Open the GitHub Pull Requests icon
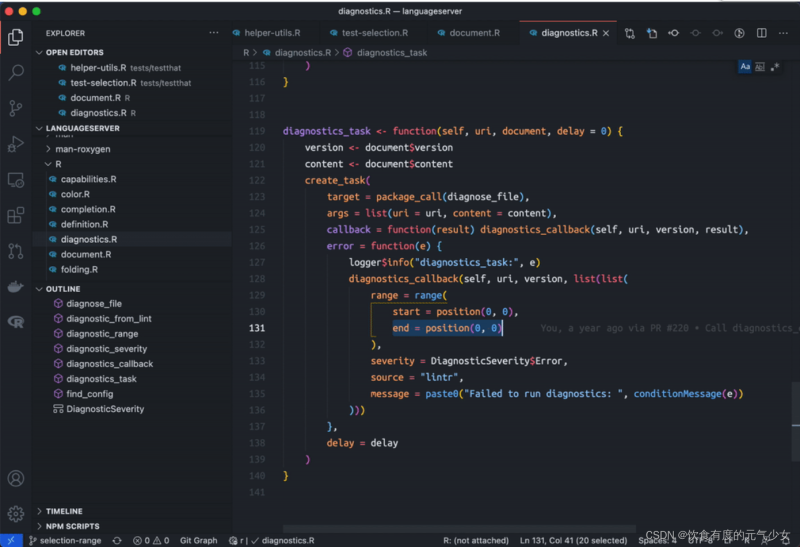The width and height of the screenshot is (800, 547). pyautogui.click(x=15, y=251)
